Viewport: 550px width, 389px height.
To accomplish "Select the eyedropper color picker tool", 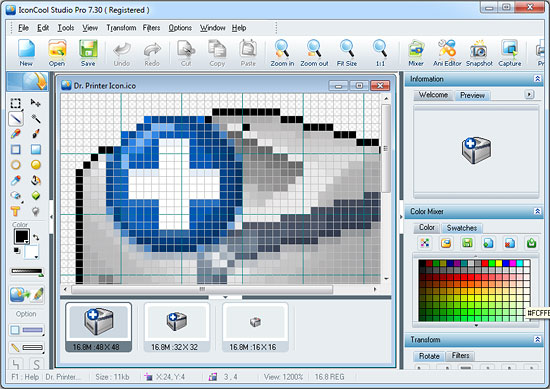I will point(15,180).
